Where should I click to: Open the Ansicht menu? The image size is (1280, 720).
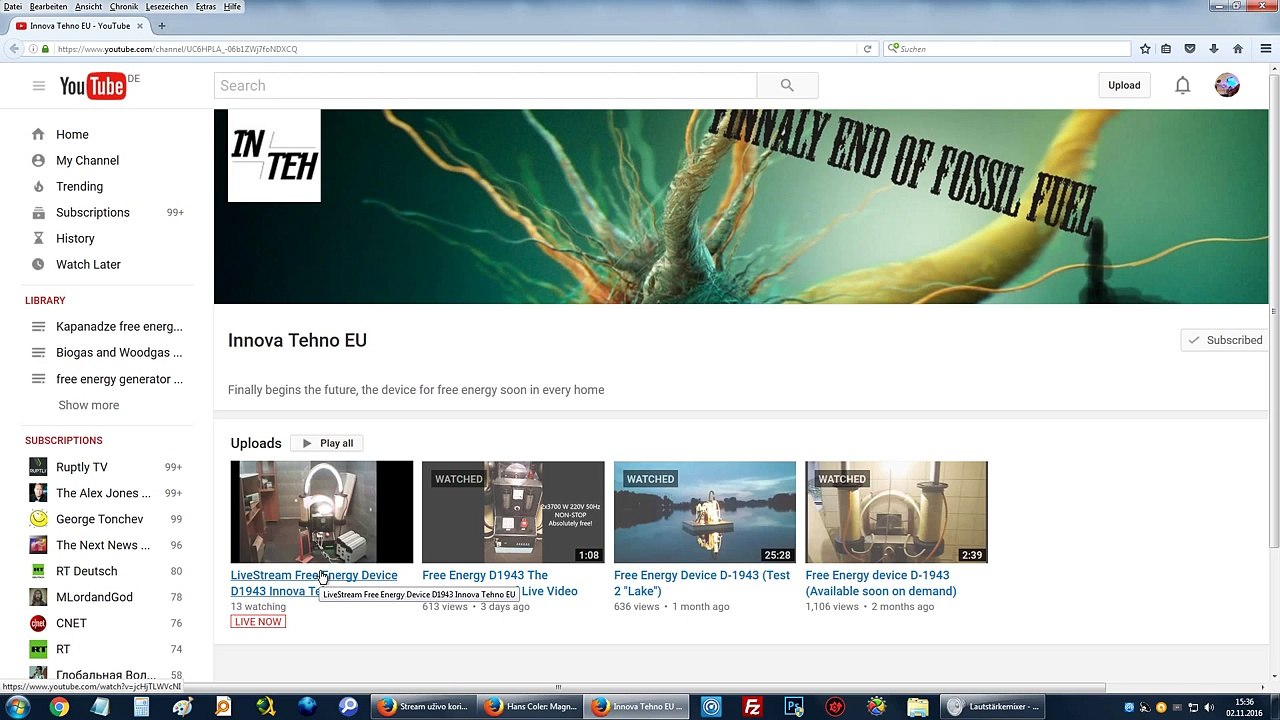coord(88,6)
